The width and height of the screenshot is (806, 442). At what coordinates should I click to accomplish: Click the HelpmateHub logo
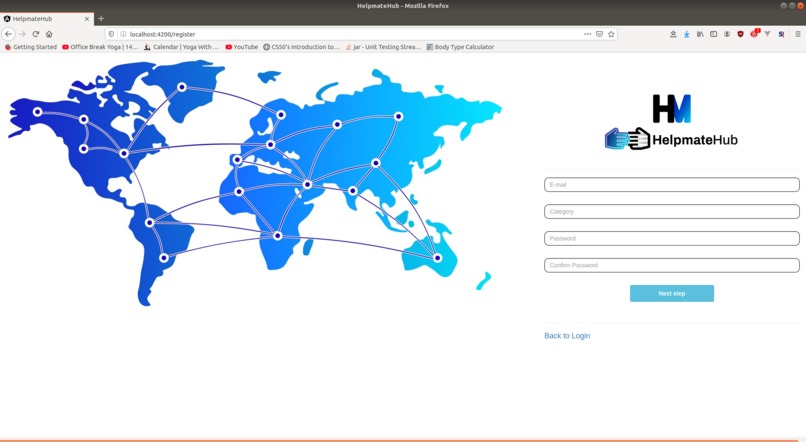[x=671, y=122]
